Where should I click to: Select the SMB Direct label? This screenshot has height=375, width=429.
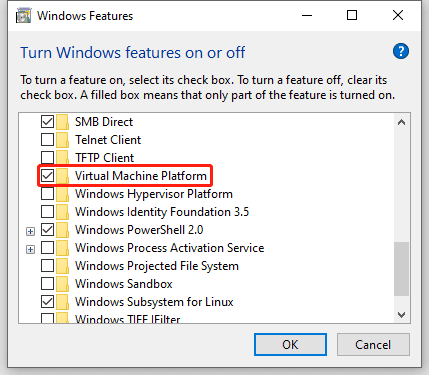click(x=104, y=122)
